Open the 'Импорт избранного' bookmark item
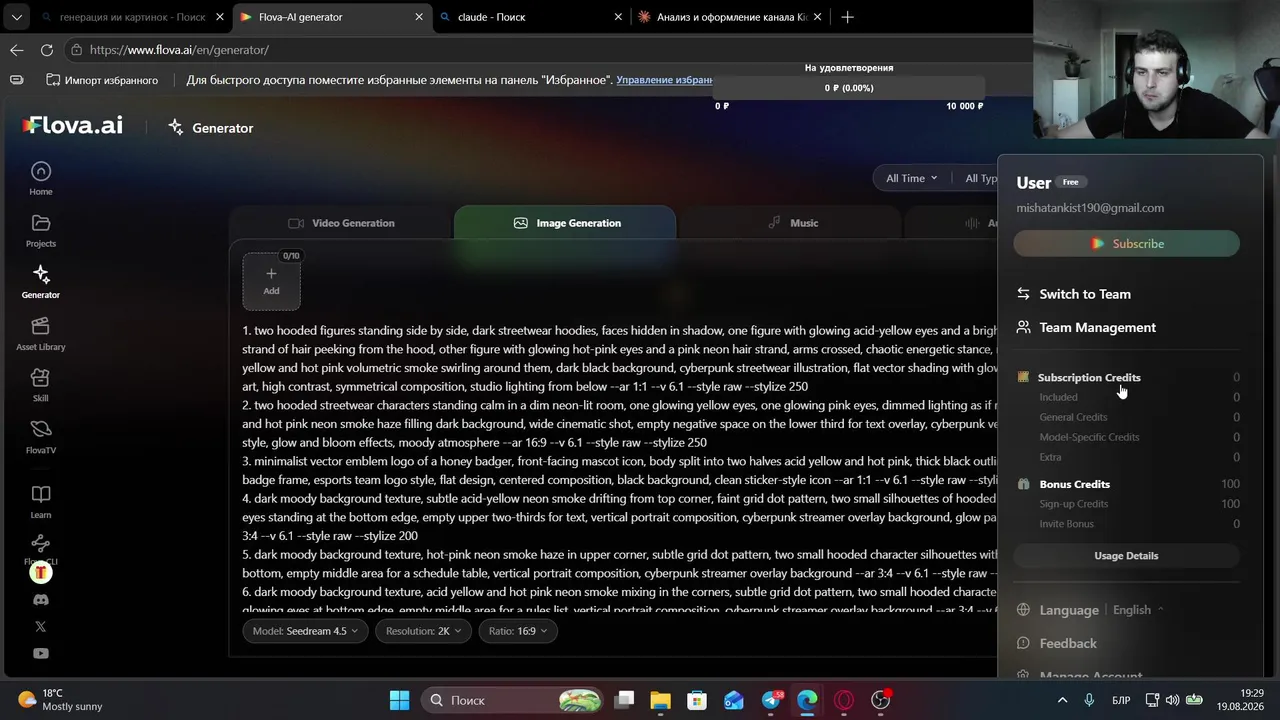The width and height of the screenshot is (1280, 720). pos(102,80)
